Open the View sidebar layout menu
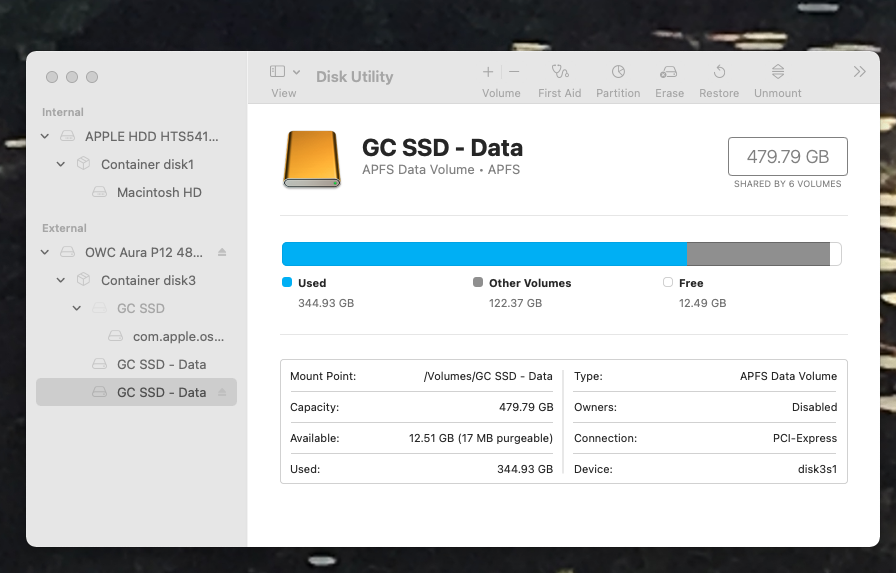Image resolution: width=896 pixels, height=573 pixels. 296,72
